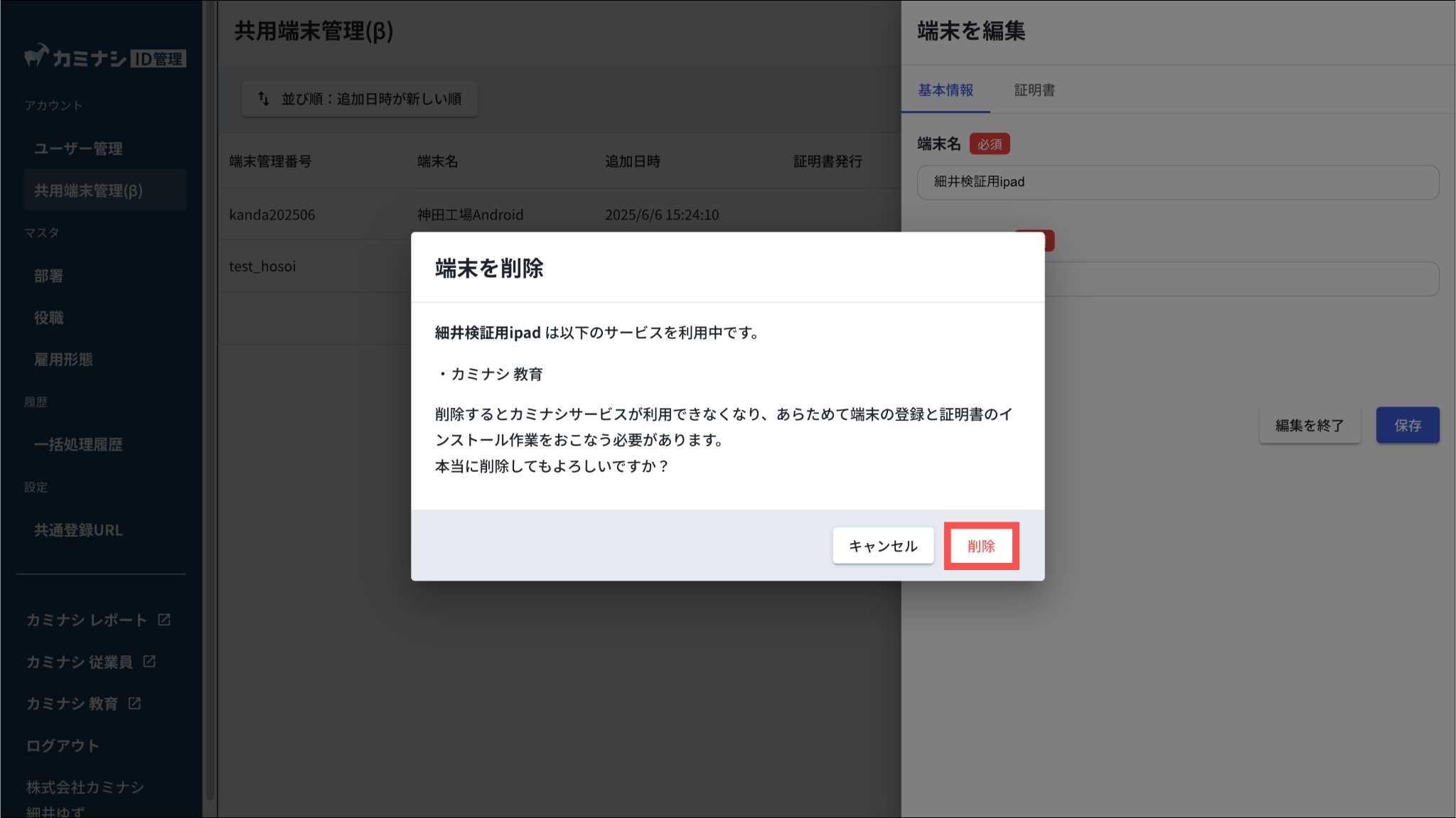Click the kanda202506 table cell
Image resolution: width=1456 pixels, height=818 pixels.
pos(272,215)
